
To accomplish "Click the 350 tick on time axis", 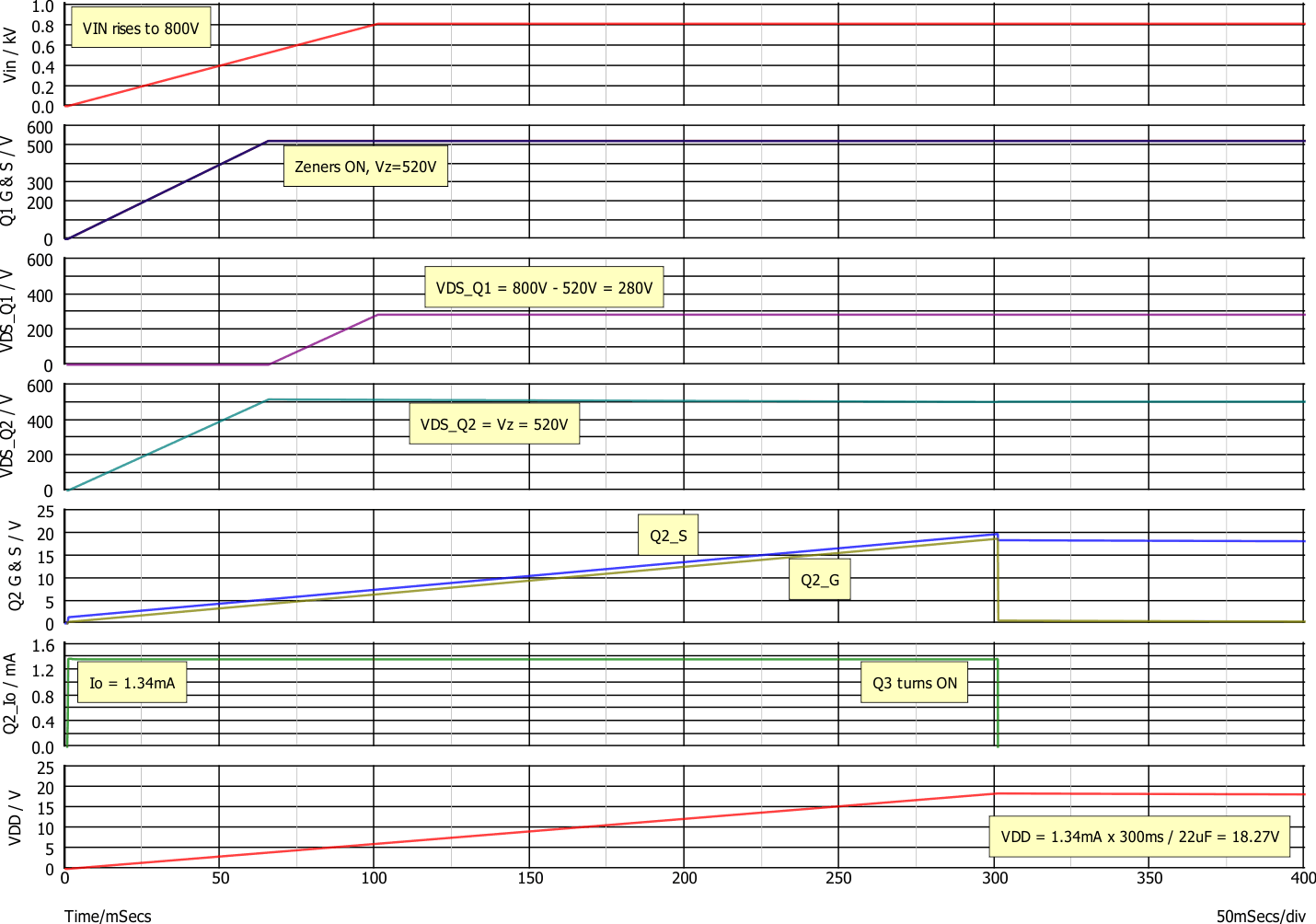I will pyautogui.click(x=1149, y=878).
